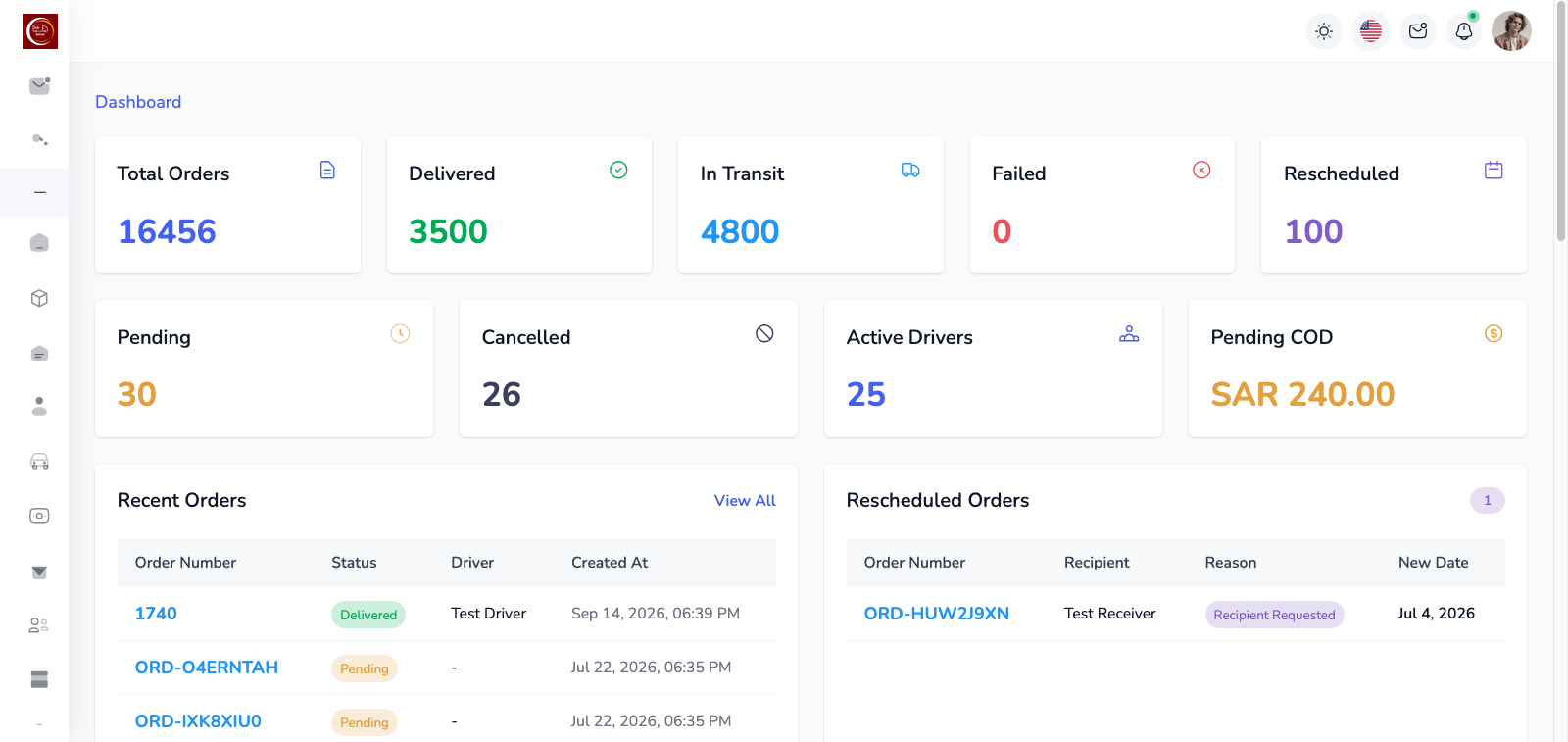Click the Delivered checkmark circle icon
The height and width of the screenshot is (742, 1568).
point(618,171)
